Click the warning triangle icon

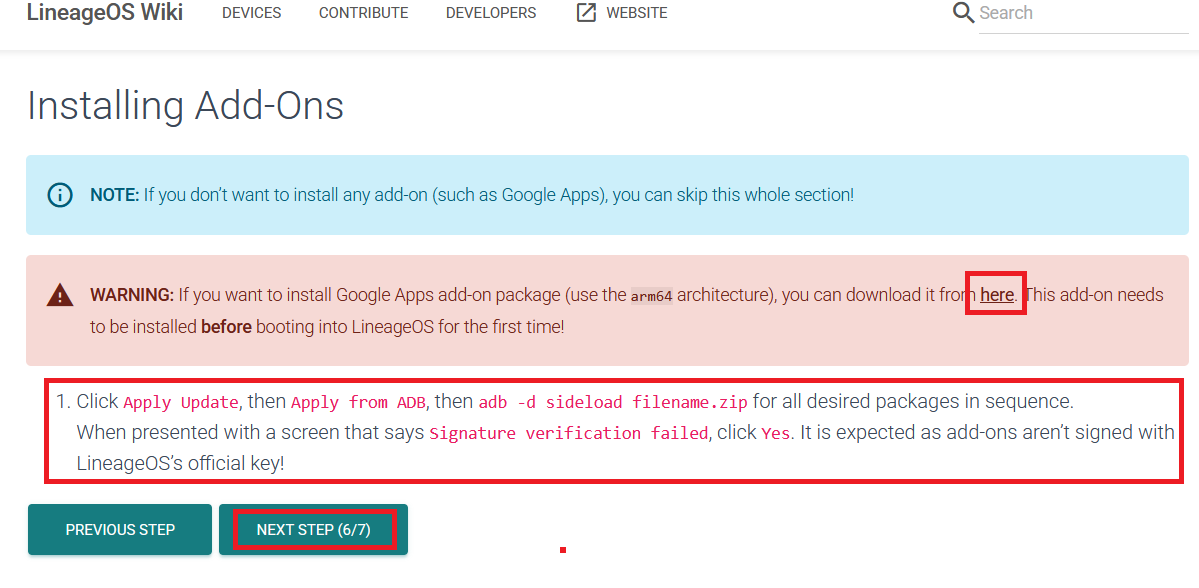(60, 294)
